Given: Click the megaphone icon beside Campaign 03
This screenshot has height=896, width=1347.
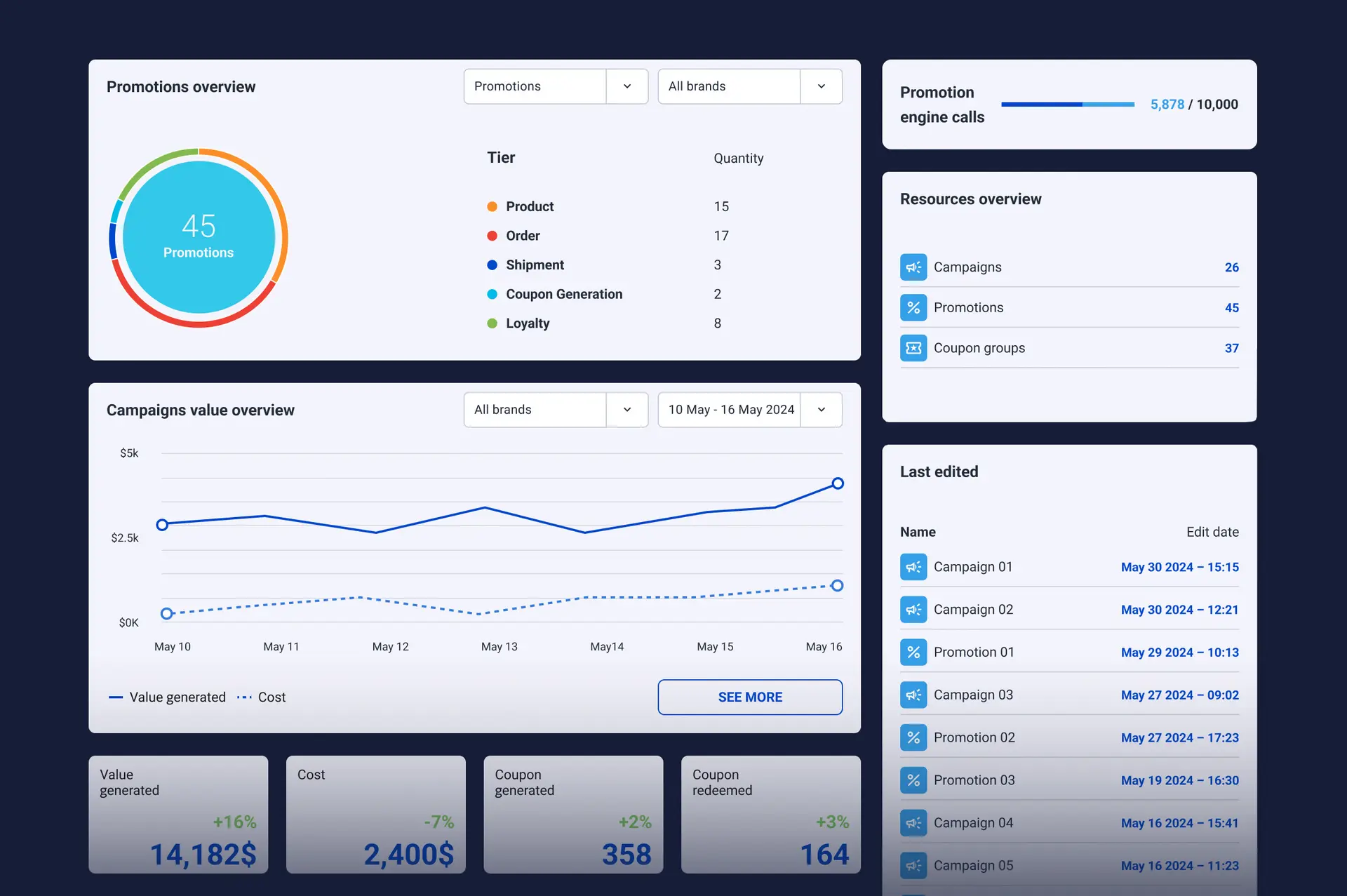Looking at the screenshot, I should coord(913,695).
